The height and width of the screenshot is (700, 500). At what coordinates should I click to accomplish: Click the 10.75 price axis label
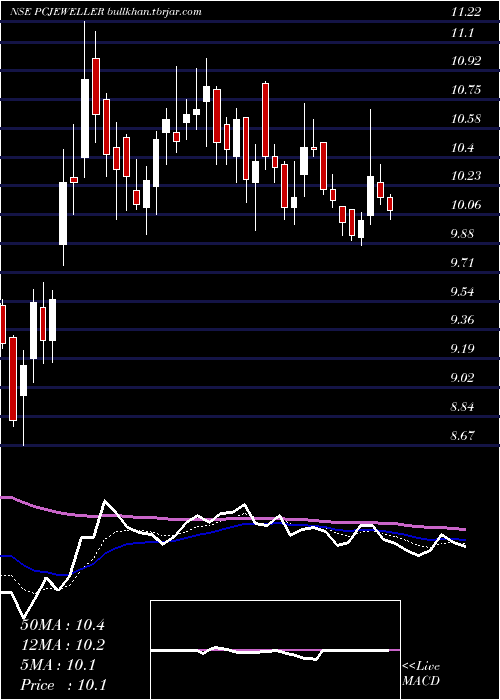(x=466, y=90)
